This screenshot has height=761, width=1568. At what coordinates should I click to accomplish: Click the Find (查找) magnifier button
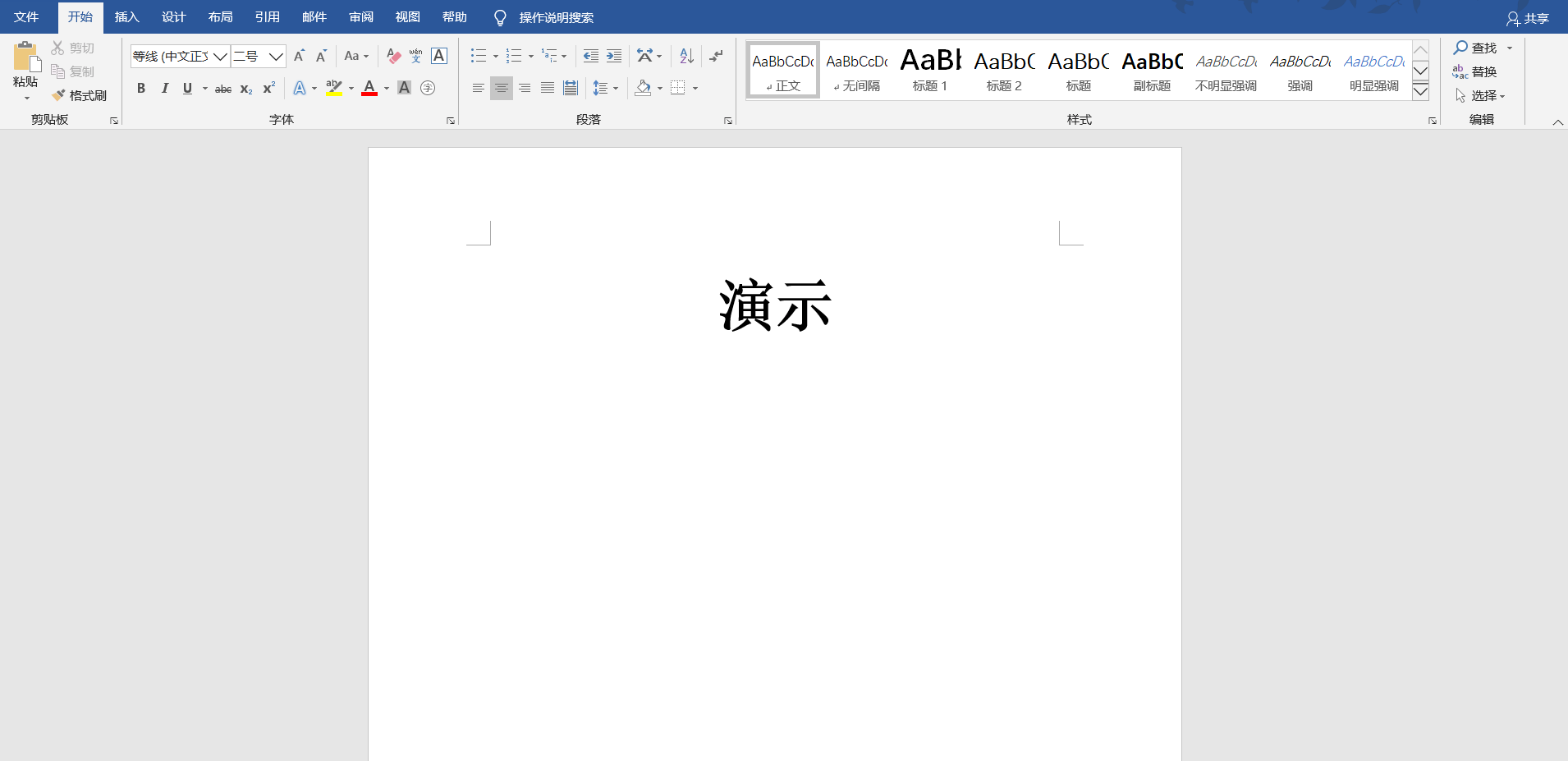click(1475, 48)
